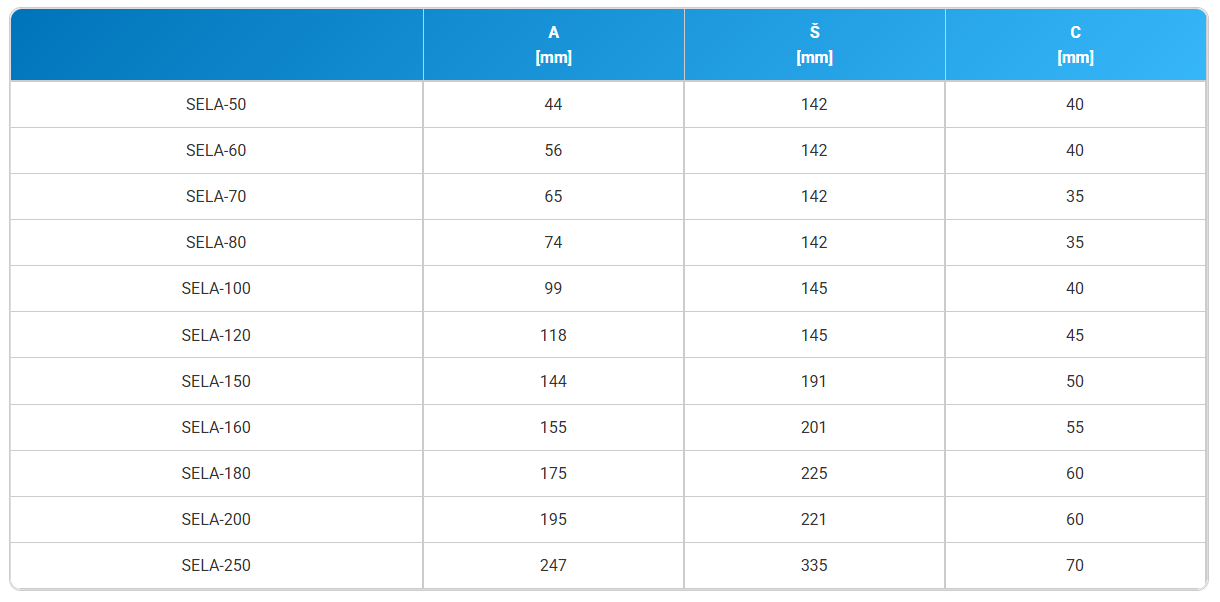Select the SELA-60 product name cell

[216, 150]
